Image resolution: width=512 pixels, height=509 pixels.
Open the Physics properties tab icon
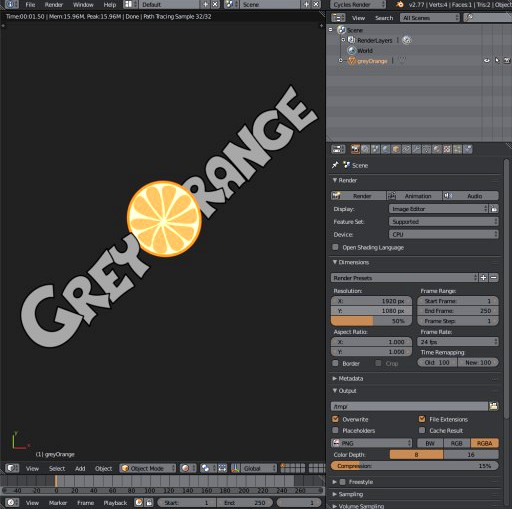pos(468,149)
